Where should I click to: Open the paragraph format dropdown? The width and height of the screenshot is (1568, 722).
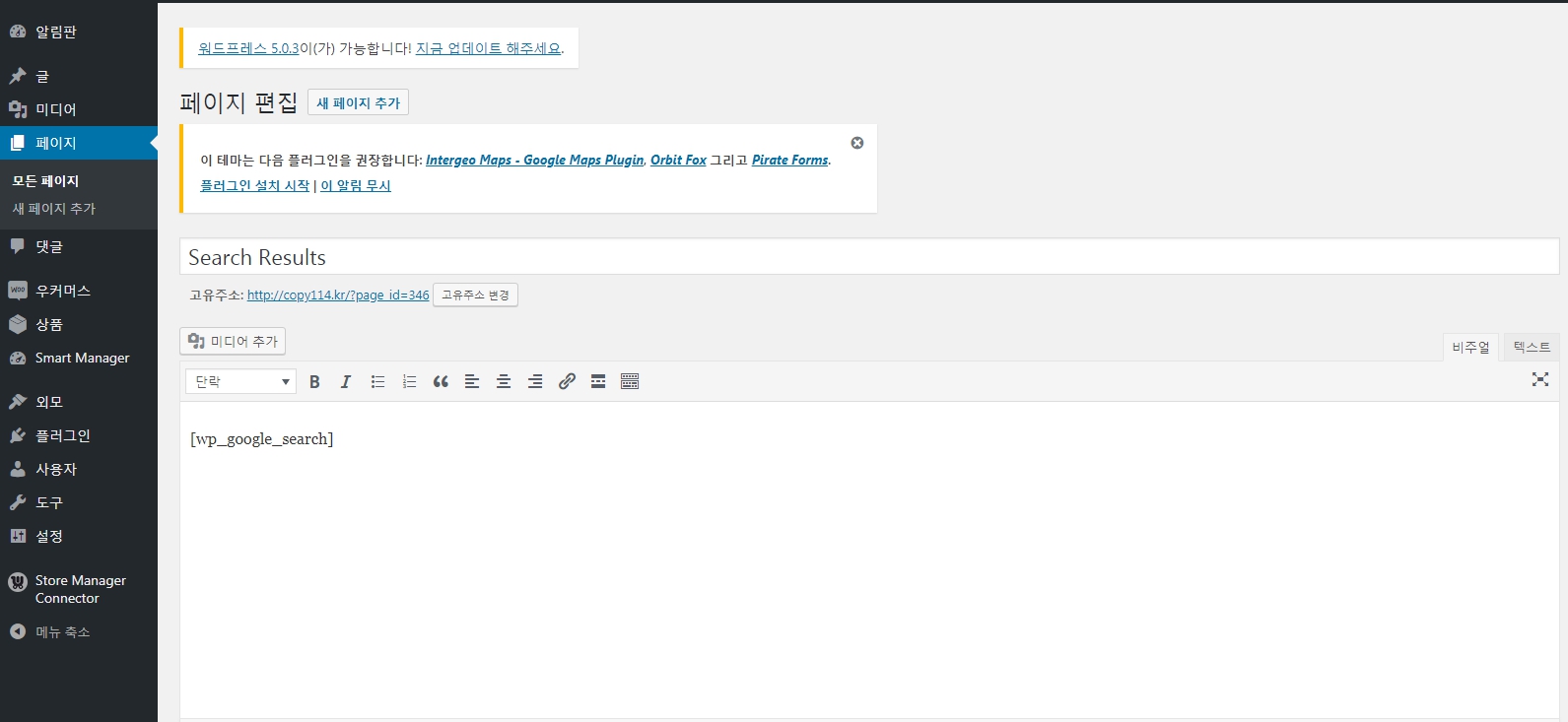241,382
